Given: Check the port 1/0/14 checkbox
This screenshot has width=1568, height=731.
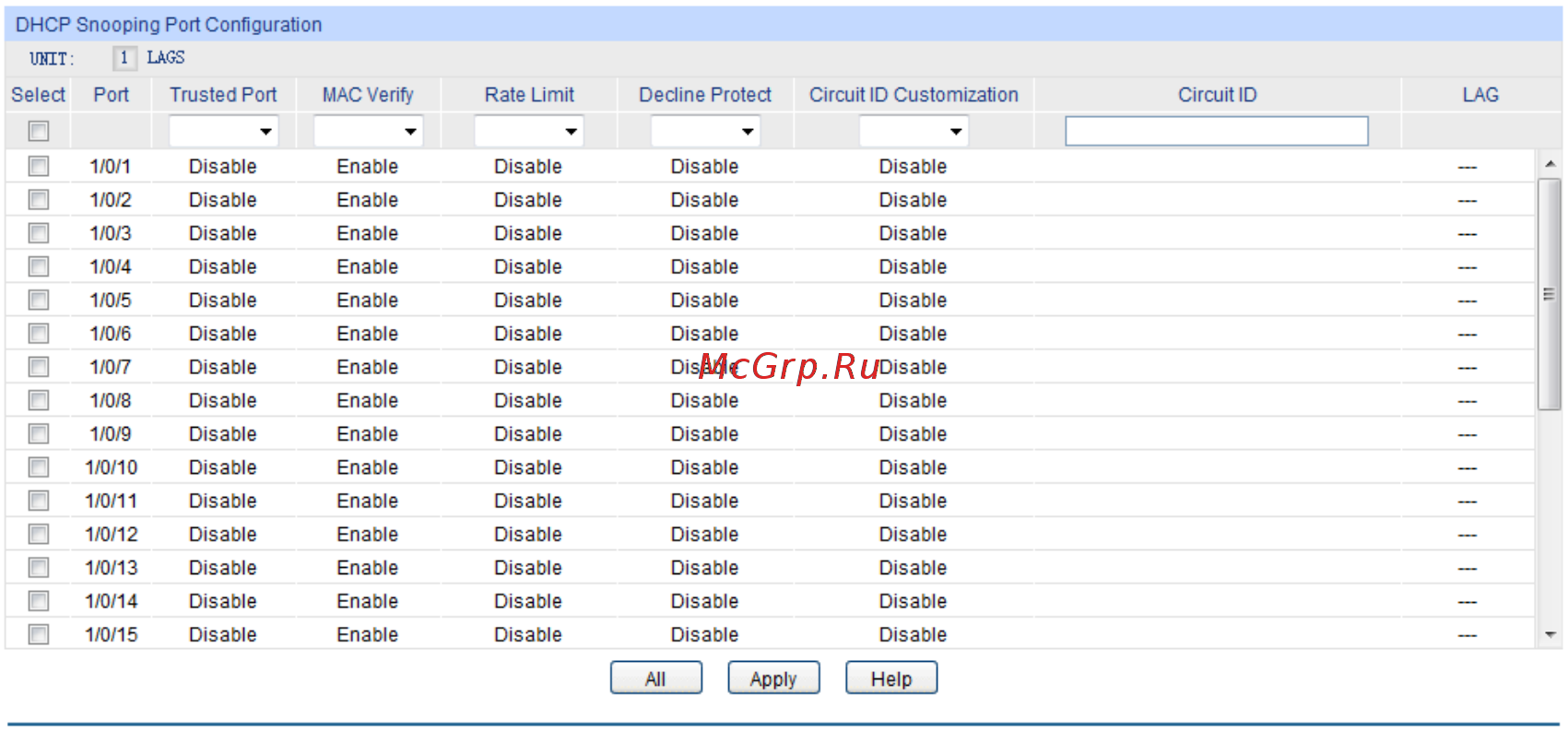Looking at the screenshot, I should pos(39,601).
